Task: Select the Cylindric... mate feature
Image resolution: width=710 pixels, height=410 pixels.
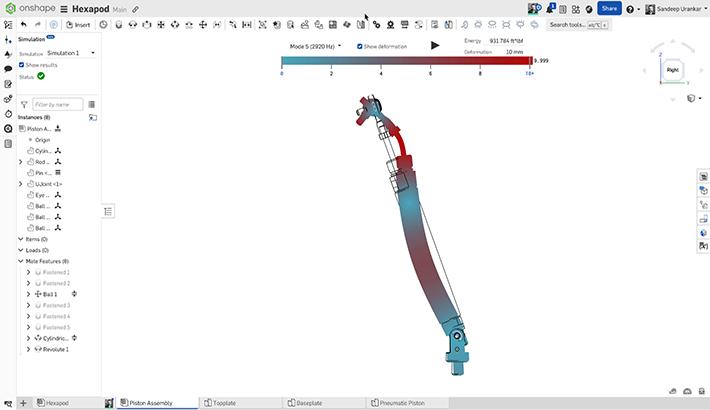Action: 55,338
